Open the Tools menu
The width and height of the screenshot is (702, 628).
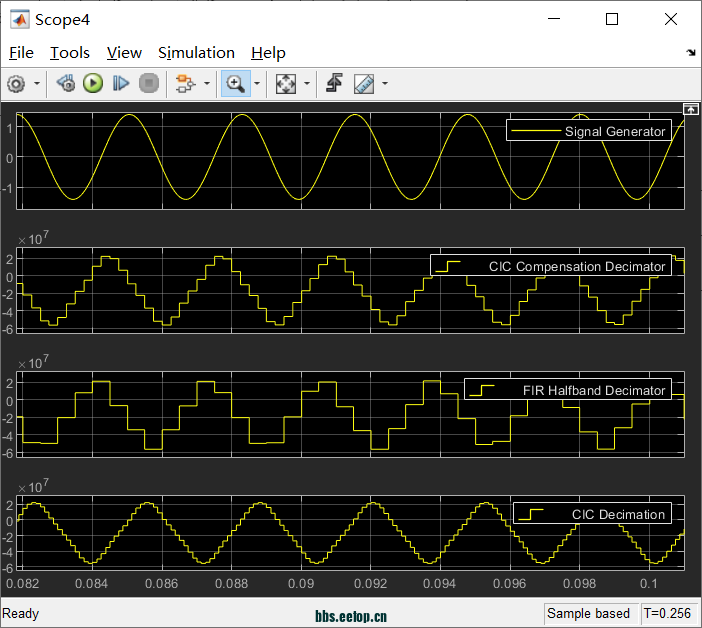pos(69,53)
